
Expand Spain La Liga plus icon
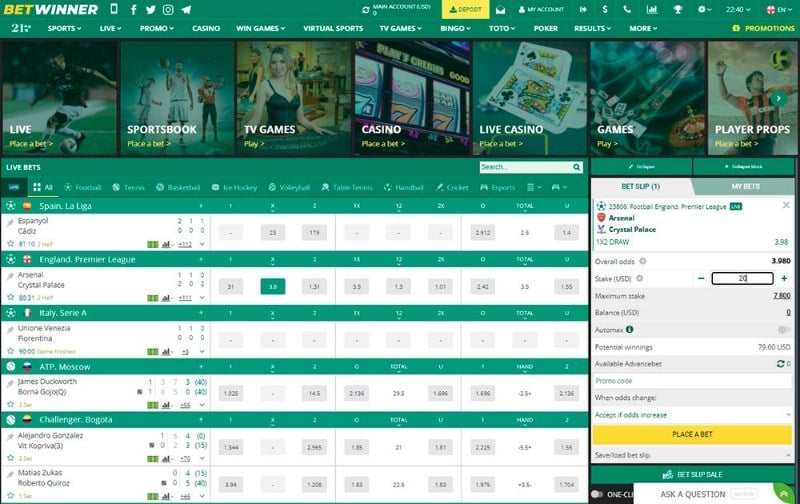pos(201,206)
